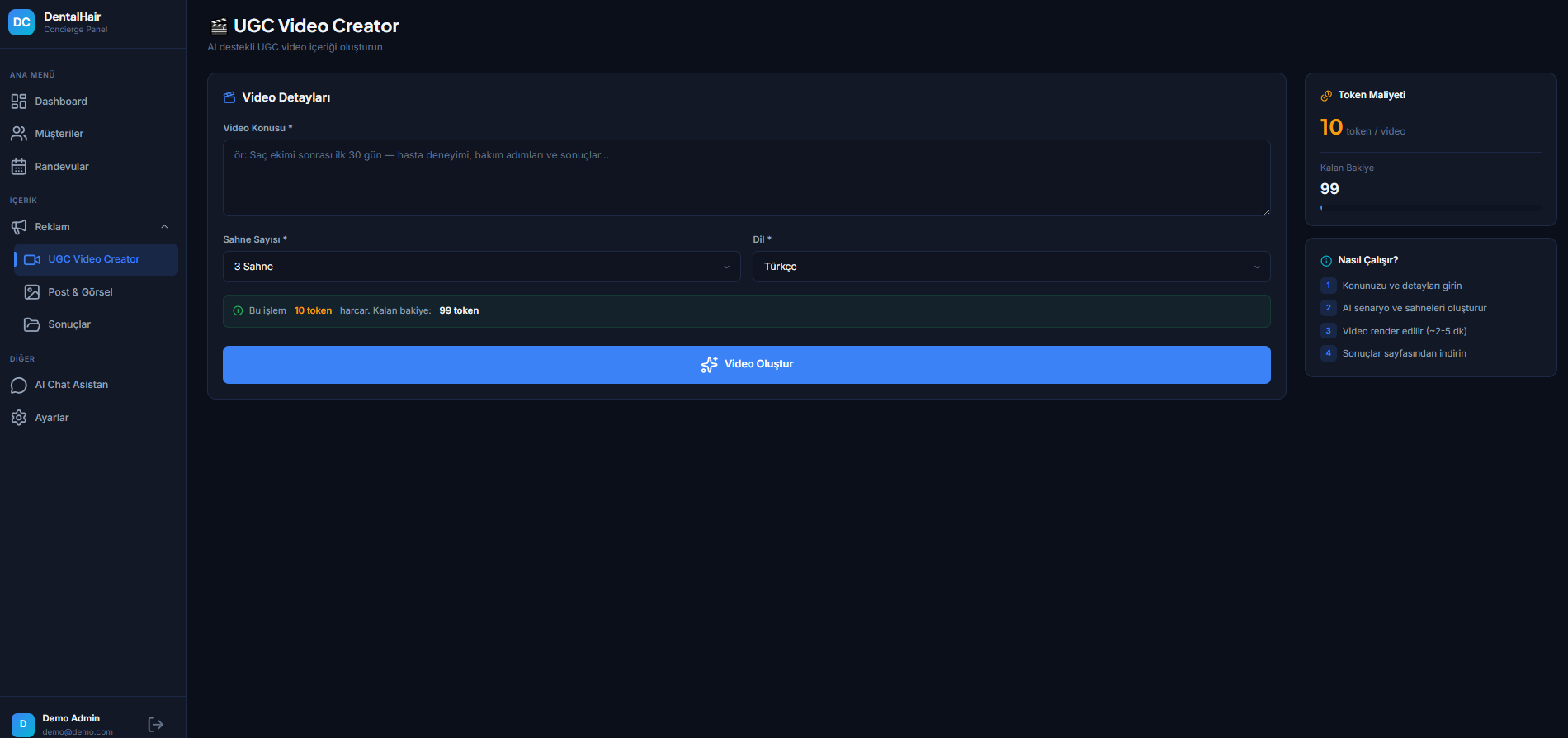Viewport: 1568px width, 738px height.
Task: Click the Kalan Bakiye progress bar
Action: coord(1430,207)
